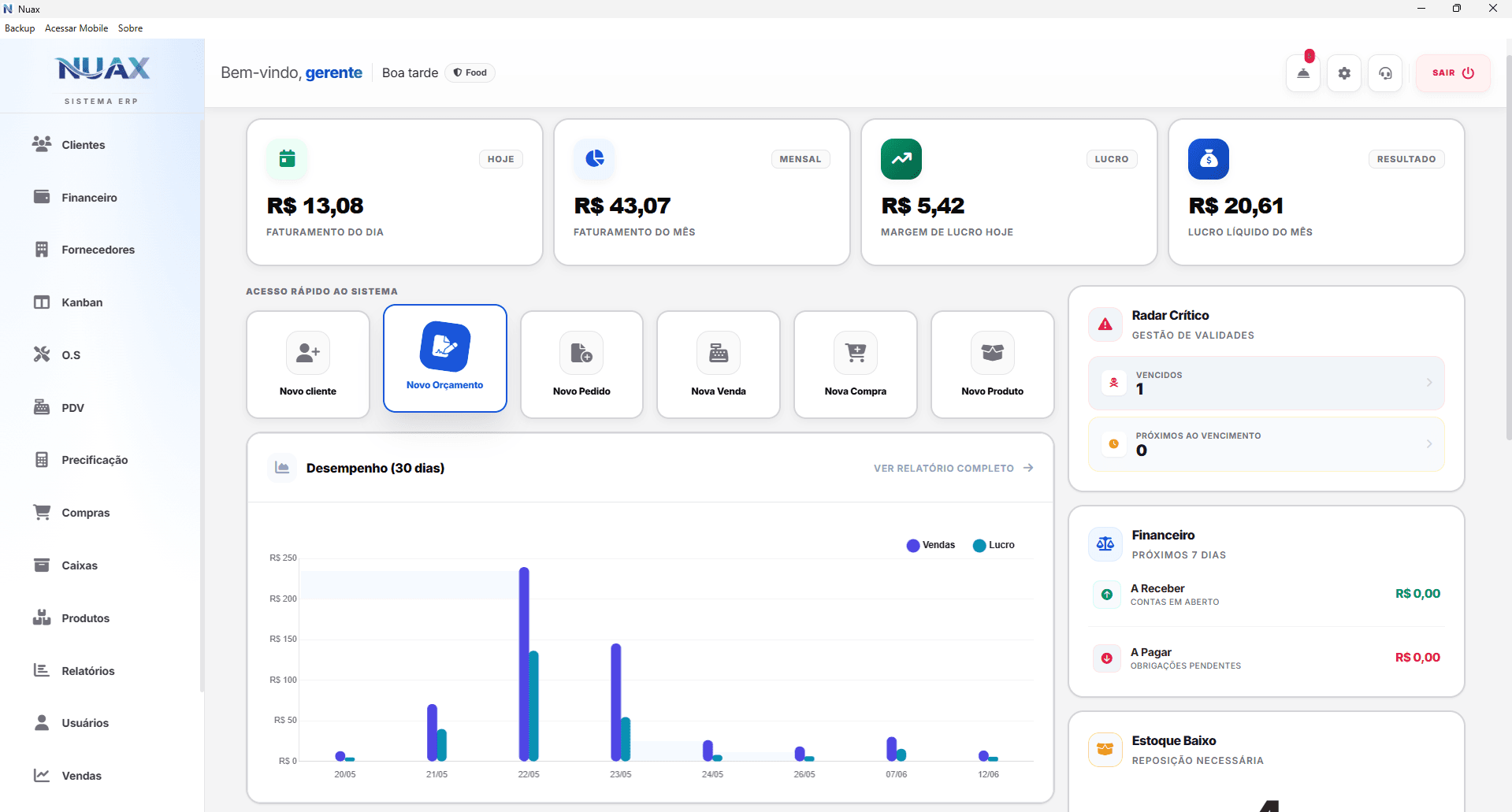Click the Vencidos skull icon

coord(1114,383)
